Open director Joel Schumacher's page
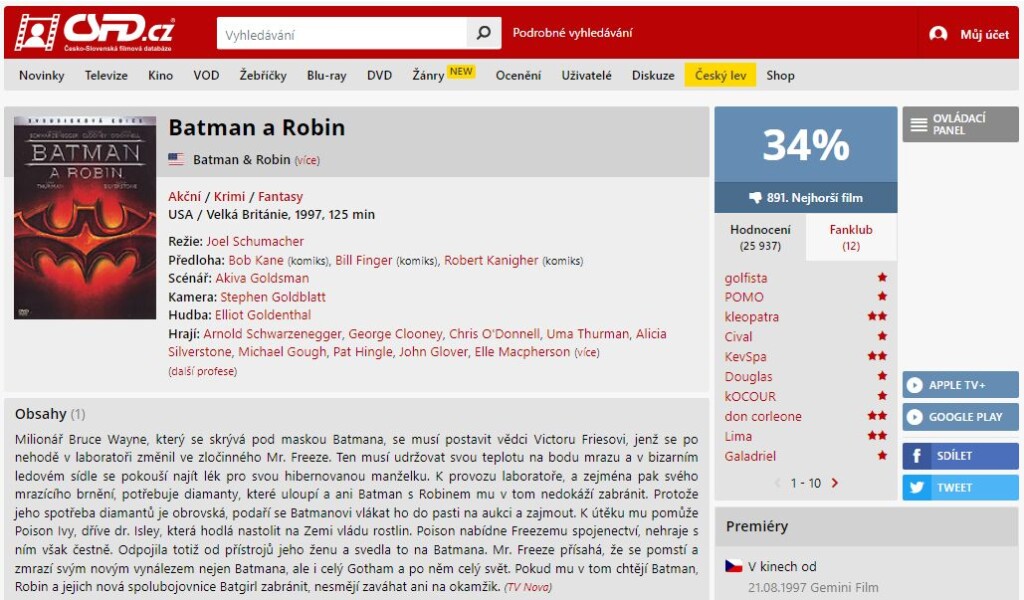The height and width of the screenshot is (600, 1024). pyautogui.click(x=255, y=242)
